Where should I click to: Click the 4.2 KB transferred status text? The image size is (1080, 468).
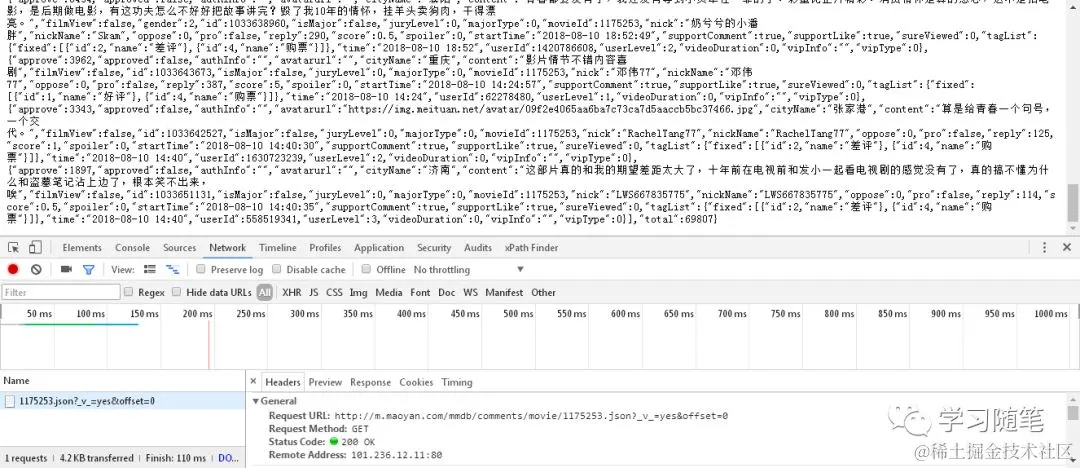click(x=96, y=458)
